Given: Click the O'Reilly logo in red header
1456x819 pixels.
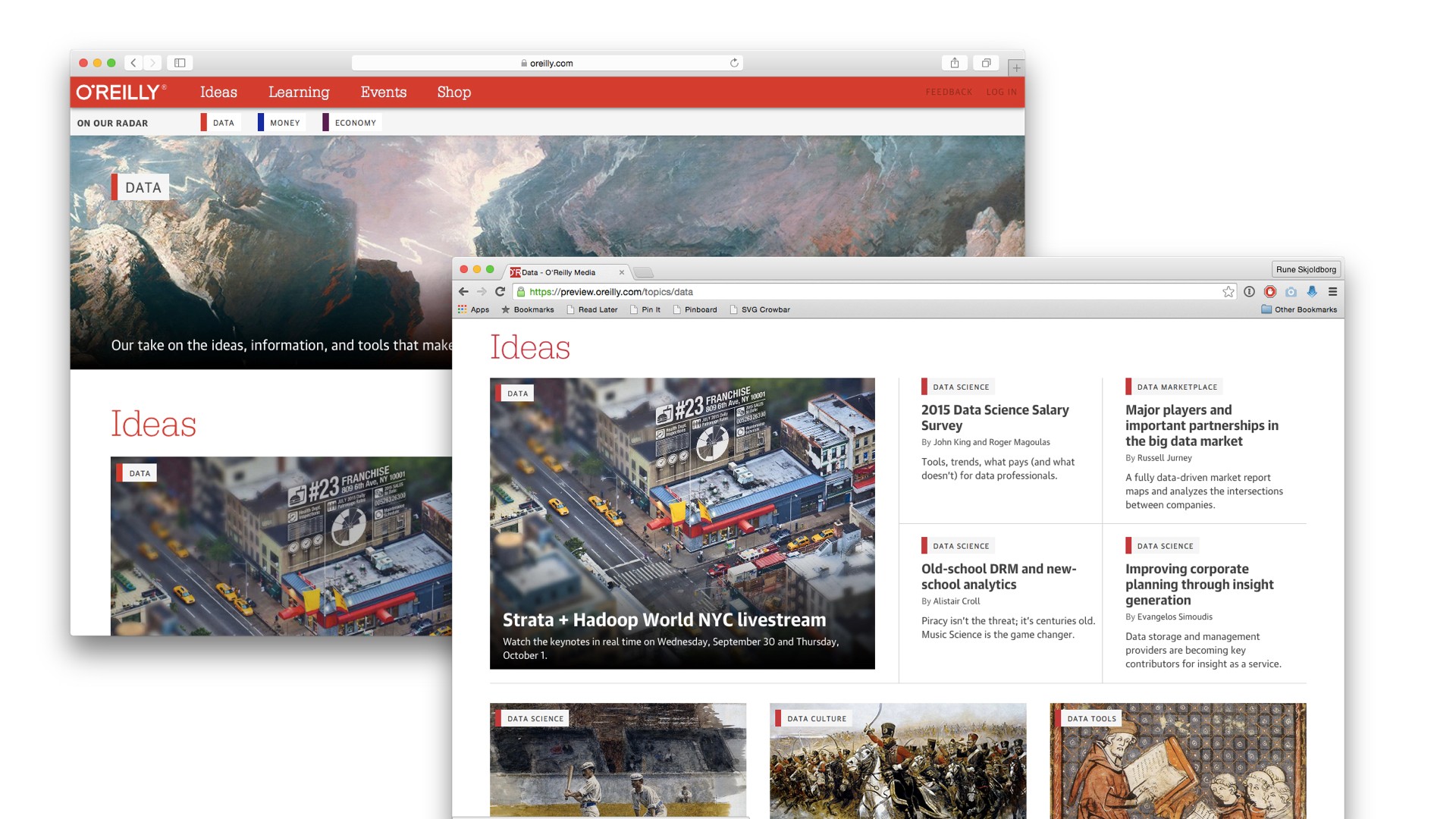Looking at the screenshot, I should pos(121,92).
